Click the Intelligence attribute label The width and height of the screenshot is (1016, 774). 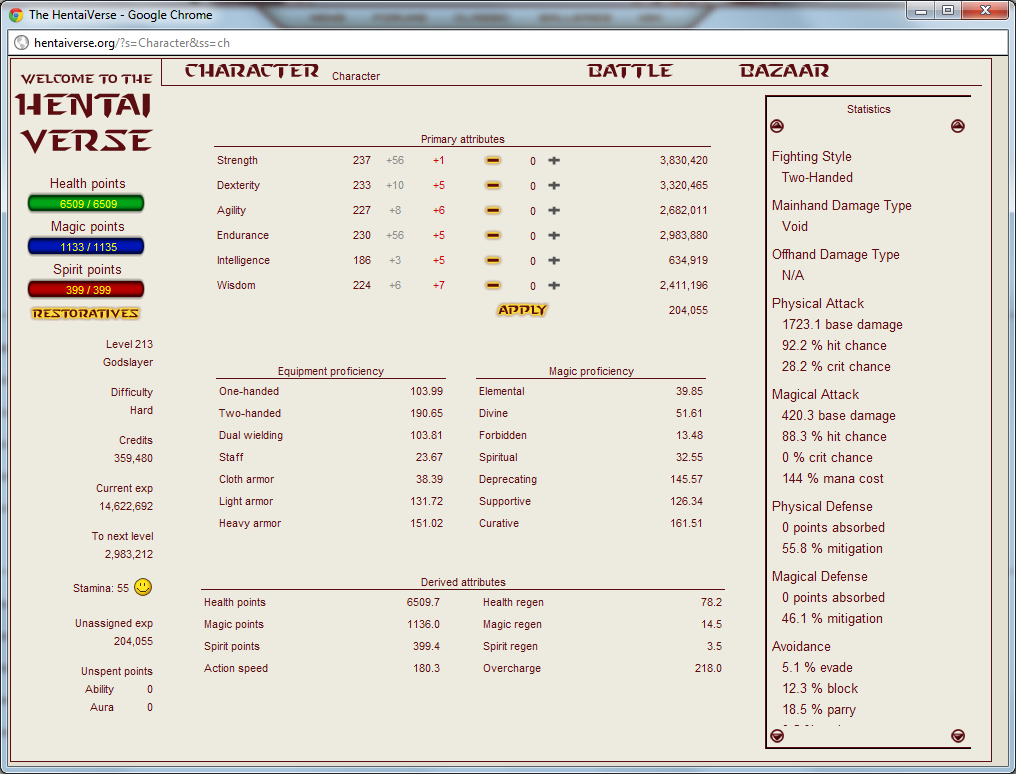pyautogui.click(x=243, y=260)
